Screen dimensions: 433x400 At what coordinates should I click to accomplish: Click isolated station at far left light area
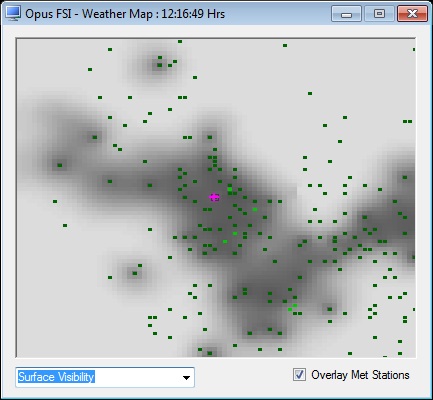55,201
